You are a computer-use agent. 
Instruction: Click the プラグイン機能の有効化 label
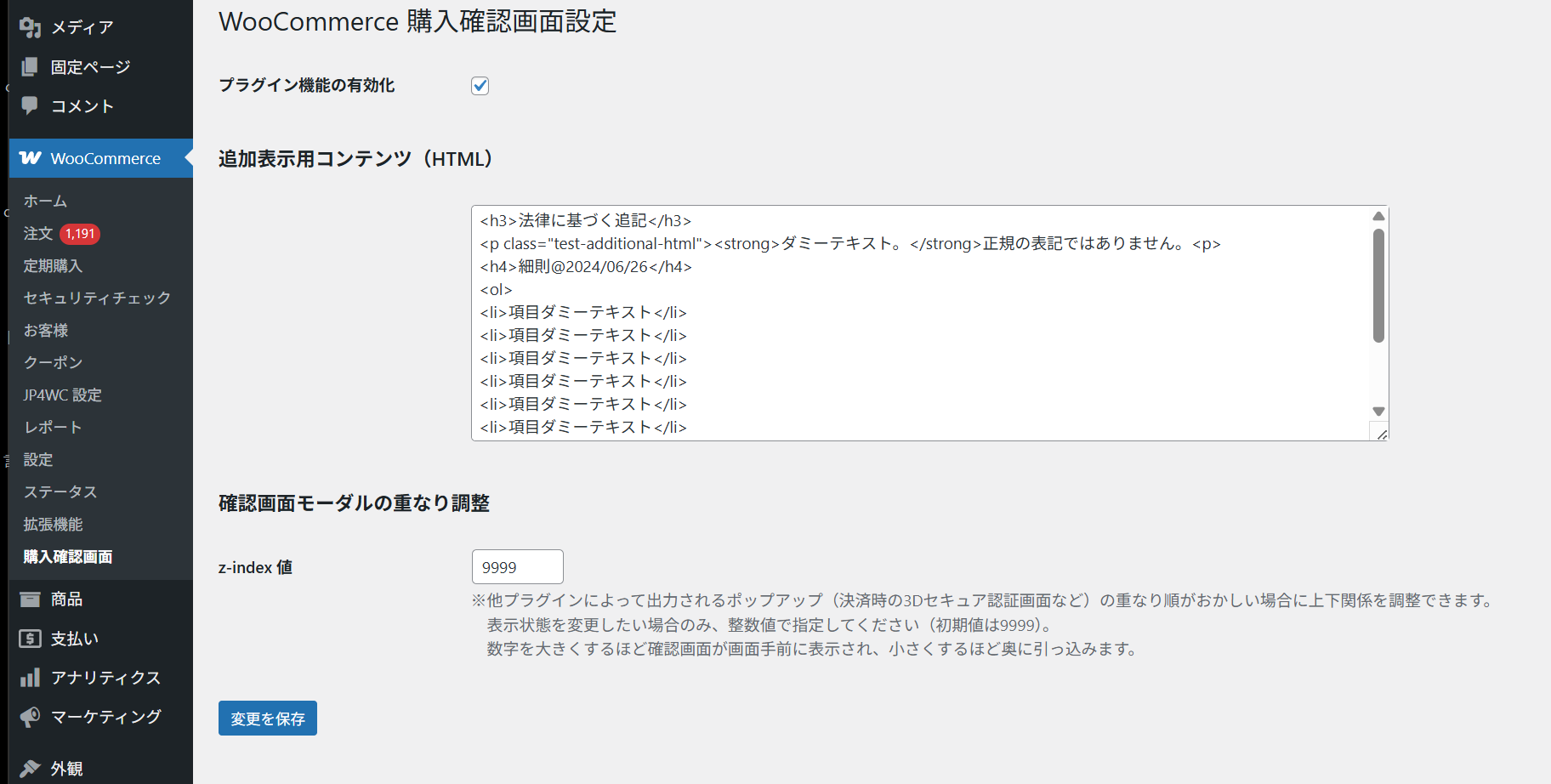click(307, 85)
